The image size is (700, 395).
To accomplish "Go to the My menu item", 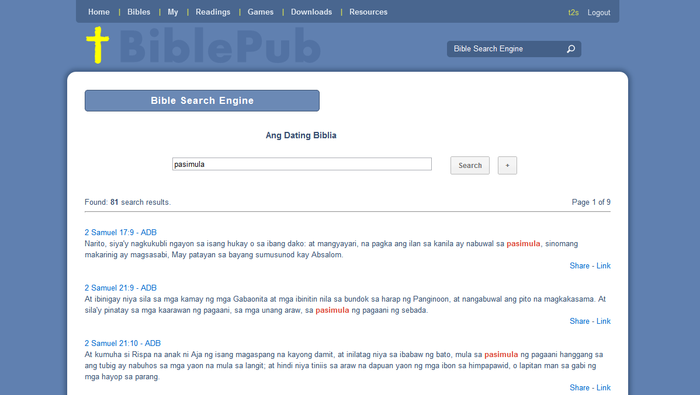I will pyautogui.click(x=173, y=12).
